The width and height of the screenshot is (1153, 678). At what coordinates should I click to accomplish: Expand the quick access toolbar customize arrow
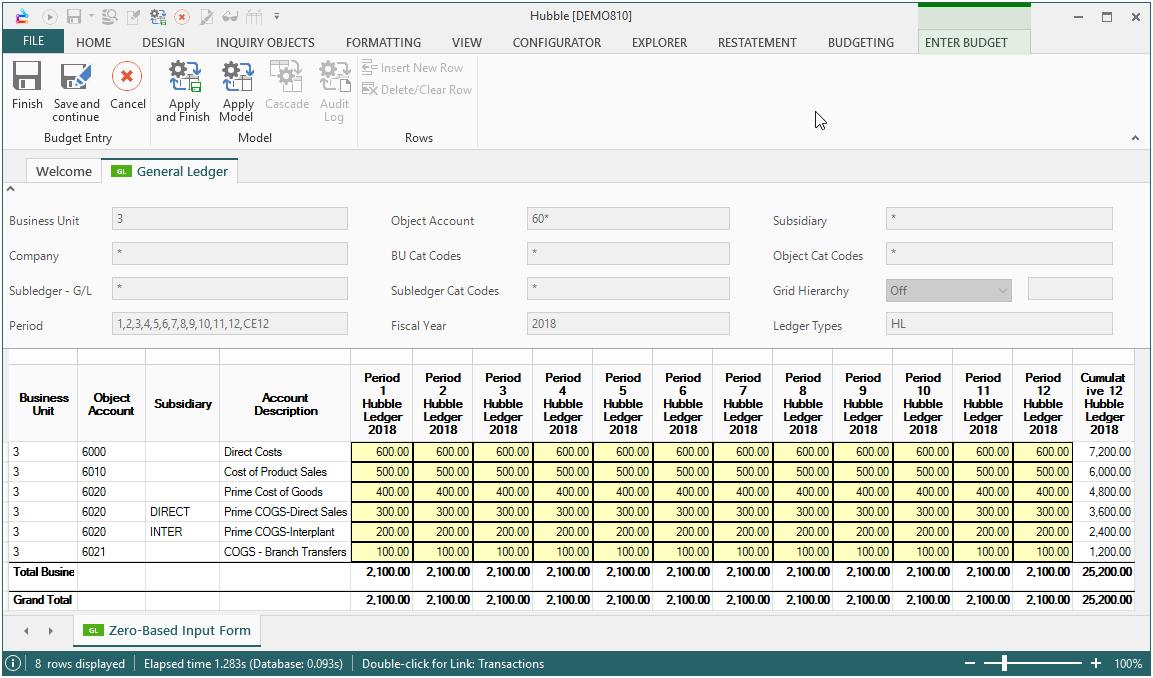277,17
